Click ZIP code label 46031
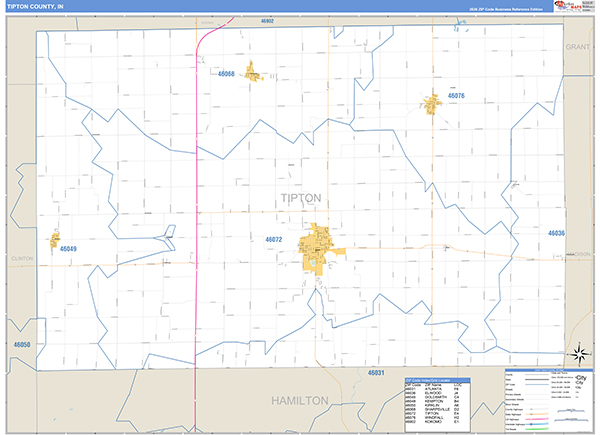The image size is (600, 435). coord(376,372)
